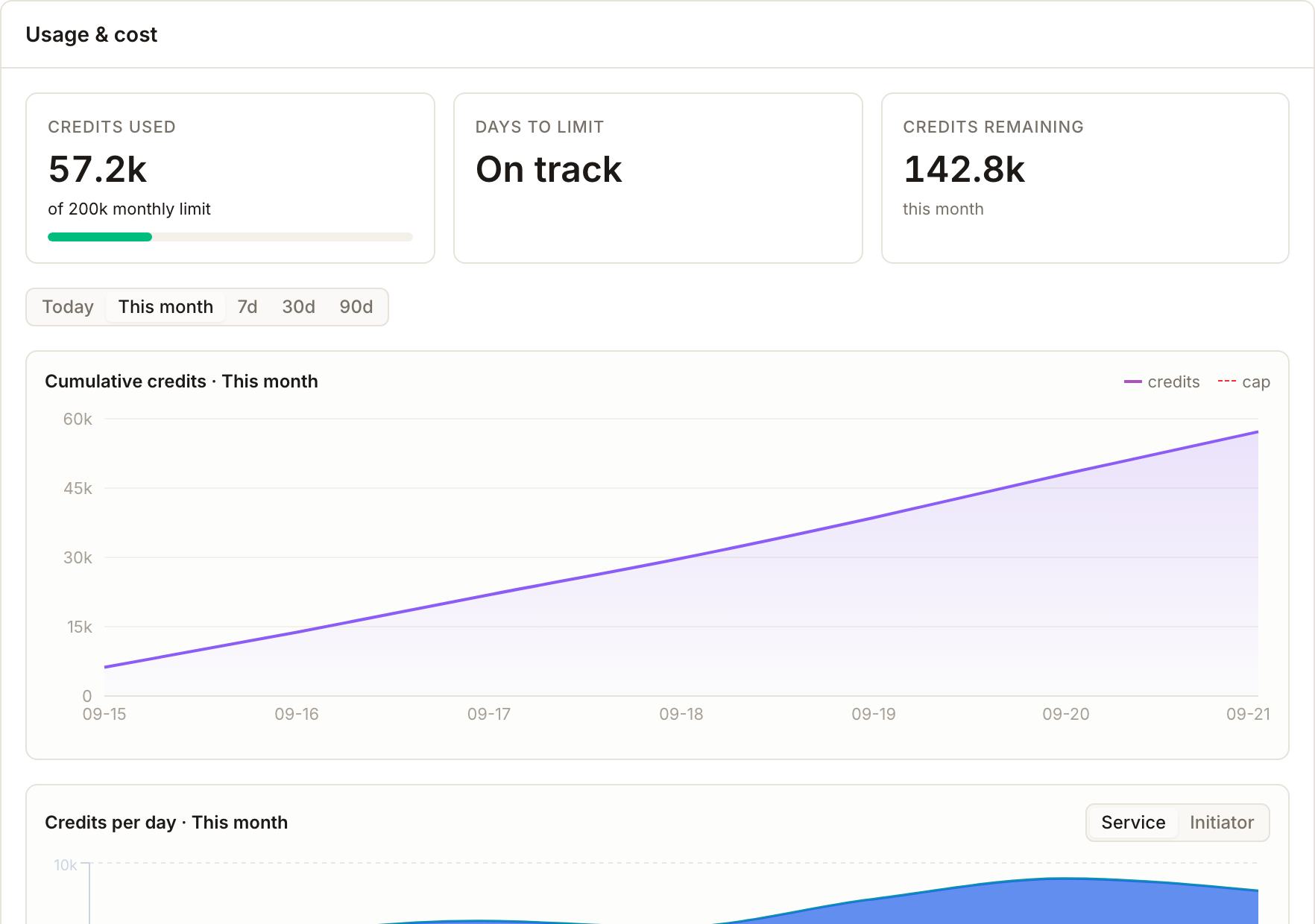Image resolution: width=1315 pixels, height=924 pixels.
Task: Group credits per day by Initiator
Action: point(1222,823)
